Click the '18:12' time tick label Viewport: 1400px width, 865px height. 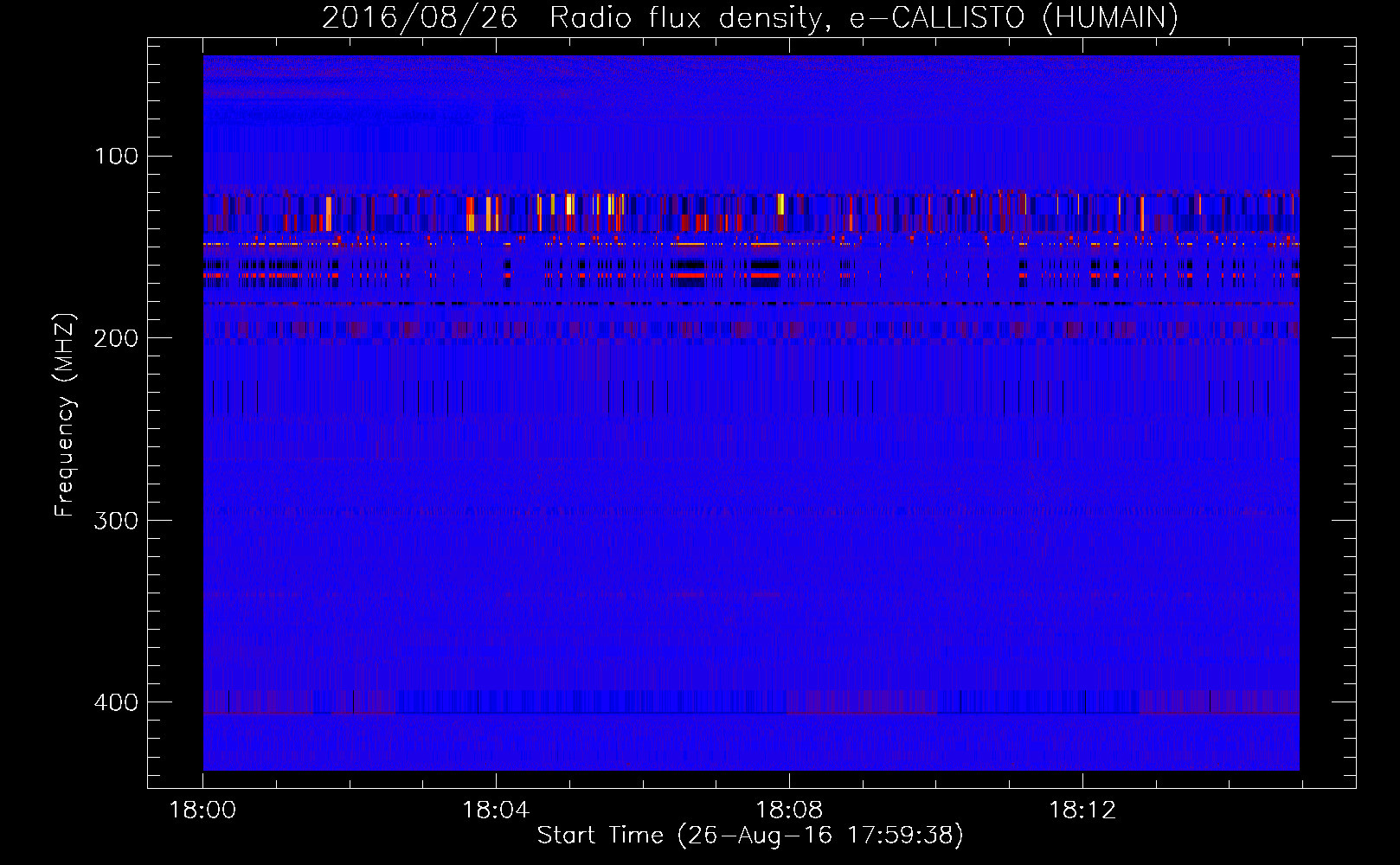point(1082,811)
